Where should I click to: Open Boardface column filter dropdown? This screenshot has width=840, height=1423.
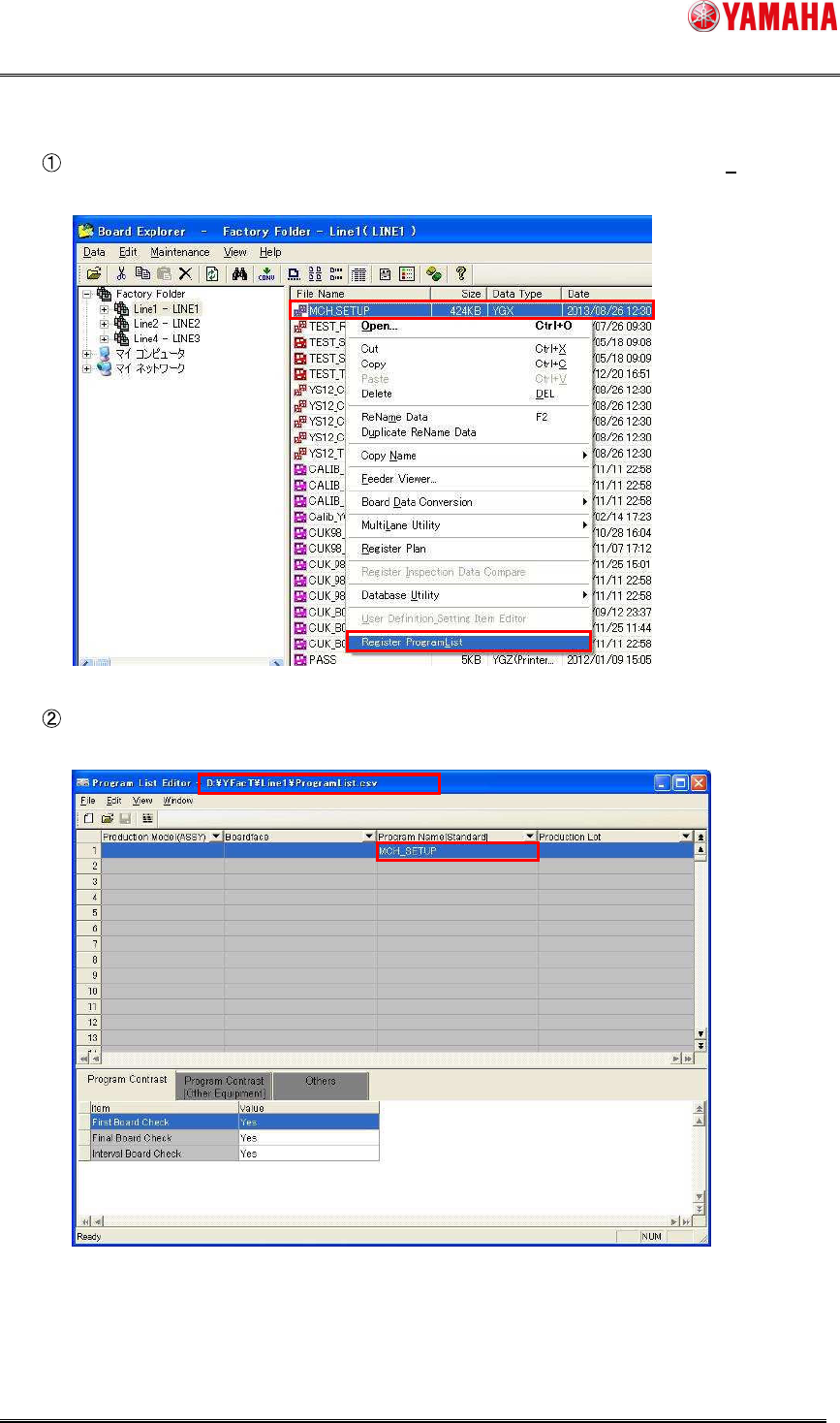369,837
